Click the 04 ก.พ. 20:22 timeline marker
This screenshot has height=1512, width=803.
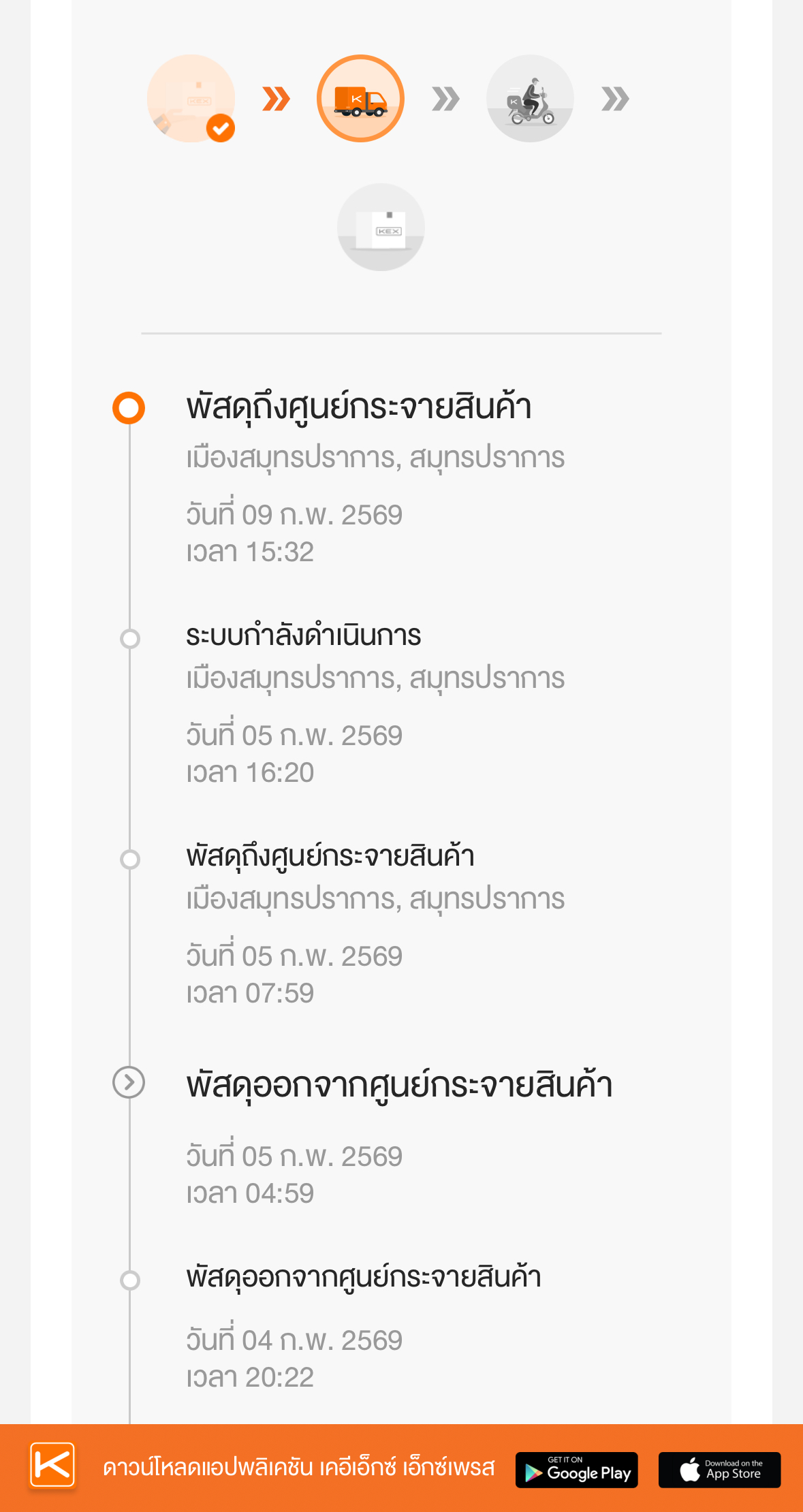coord(129,1280)
